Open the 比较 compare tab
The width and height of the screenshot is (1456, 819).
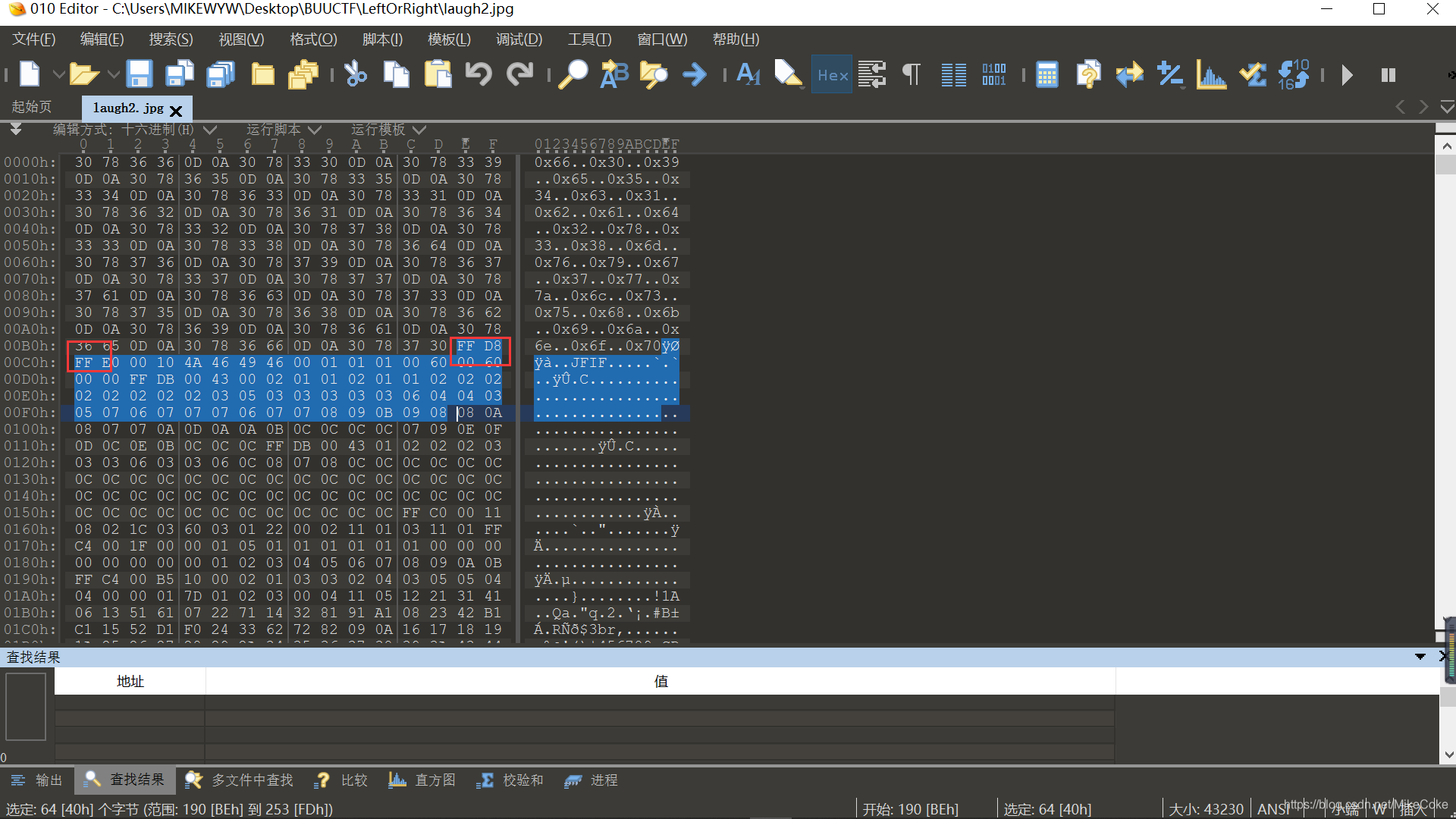coord(341,780)
